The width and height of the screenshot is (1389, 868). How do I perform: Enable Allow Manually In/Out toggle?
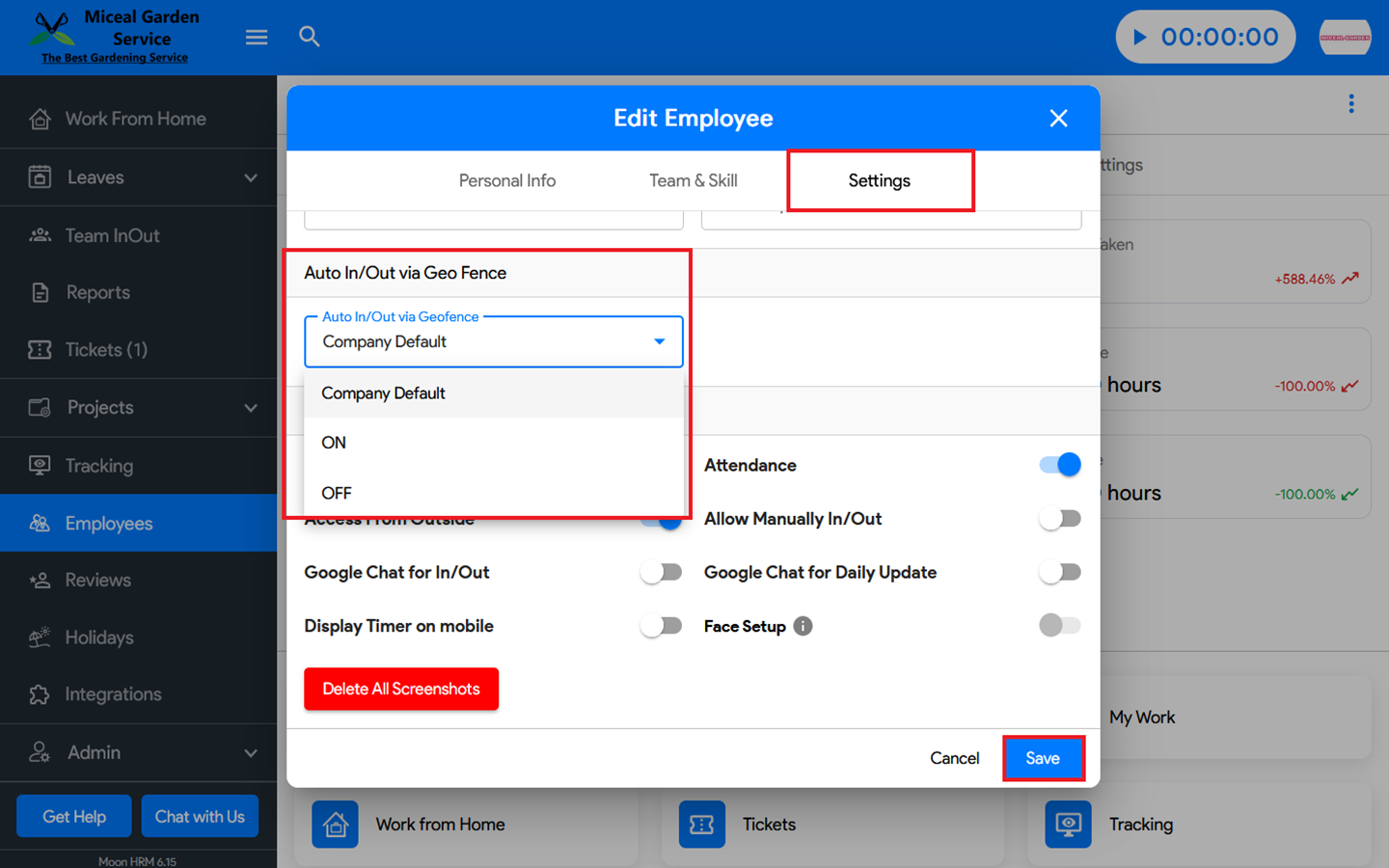click(x=1059, y=519)
